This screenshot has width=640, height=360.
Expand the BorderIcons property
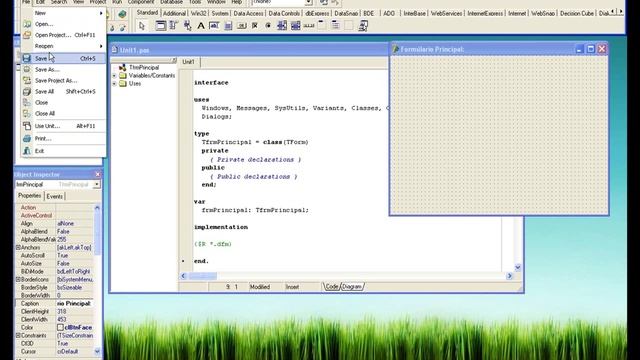18,280
